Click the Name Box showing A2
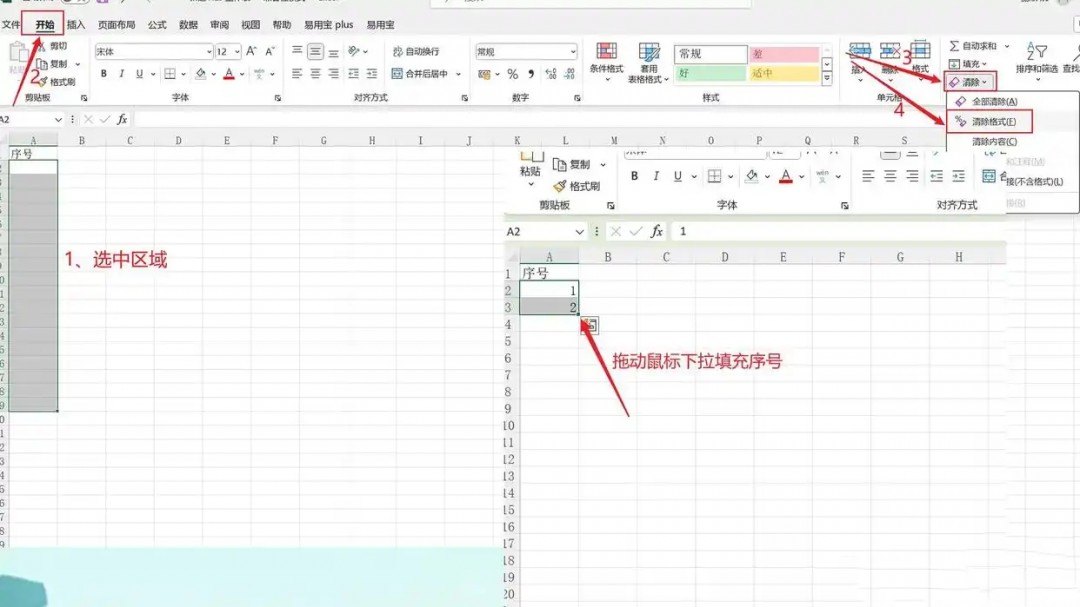The image size is (1080, 607). point(25,118)
